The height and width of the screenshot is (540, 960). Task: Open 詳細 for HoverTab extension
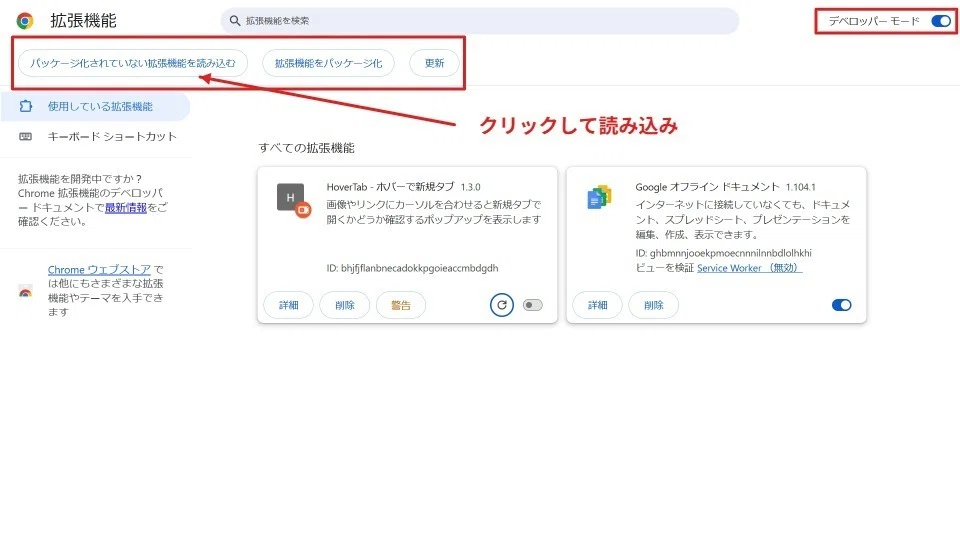[x=288, y=305]
